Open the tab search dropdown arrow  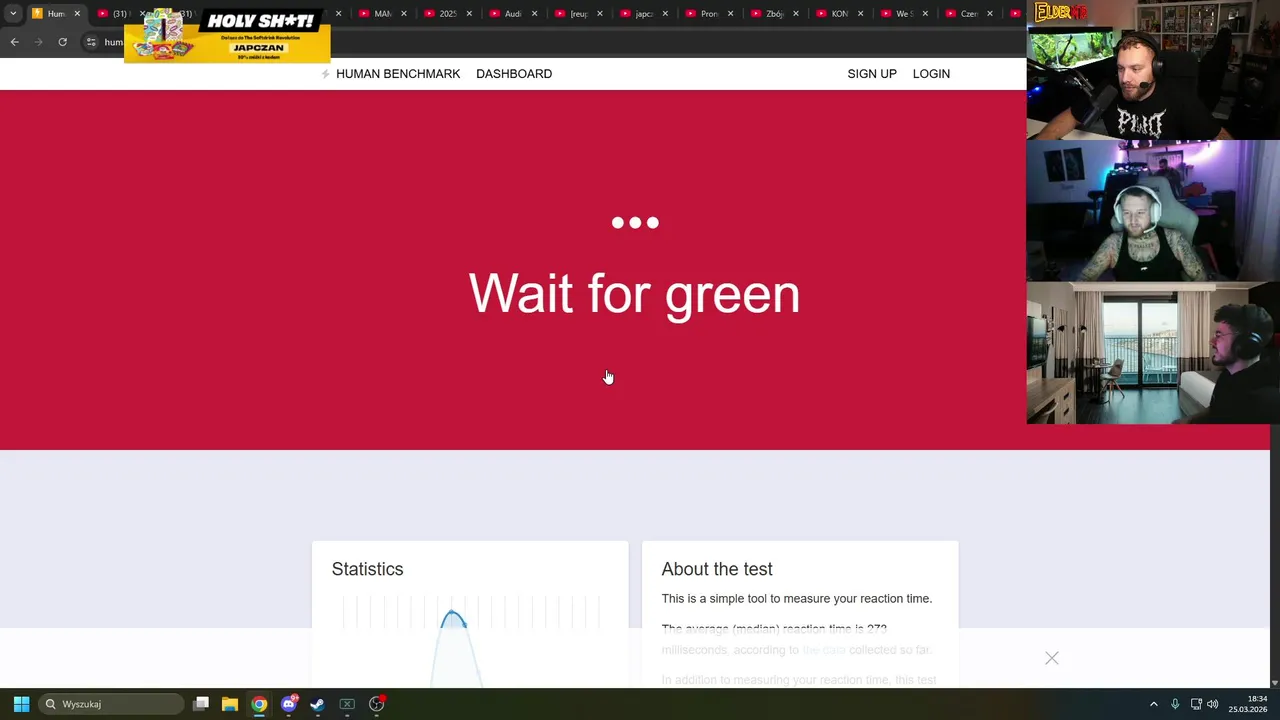point(13,14)
